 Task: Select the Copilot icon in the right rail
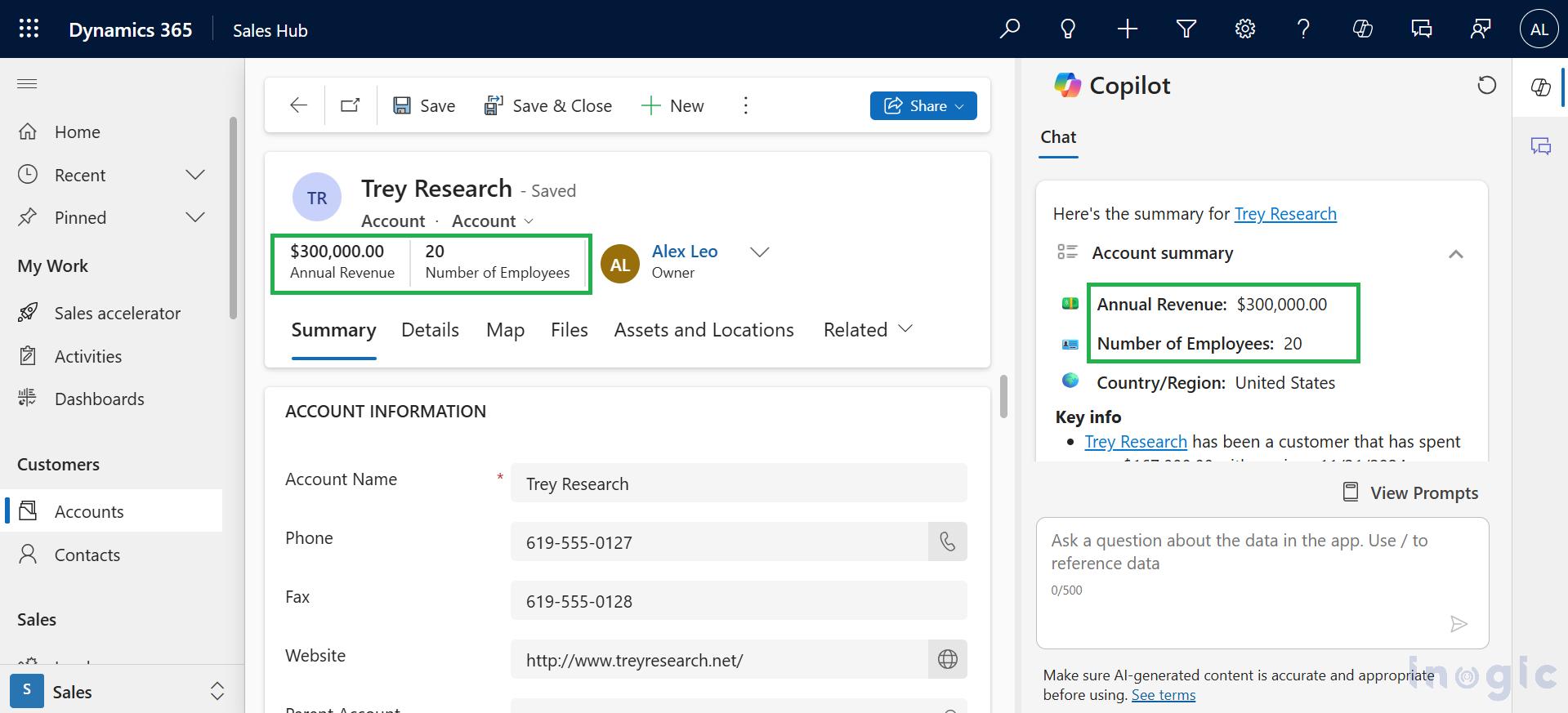point(1540,87)
